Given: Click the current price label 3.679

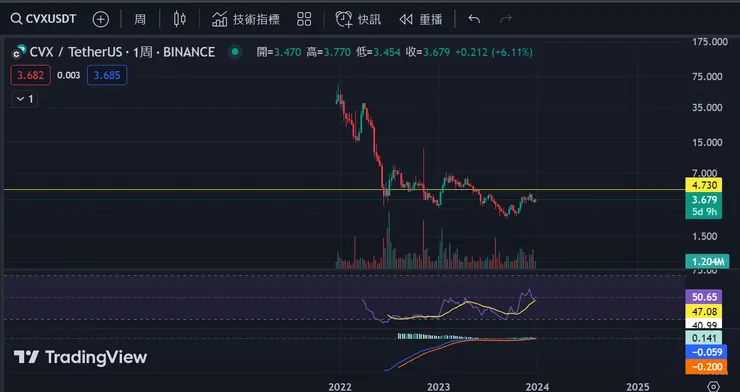Looking at the screenshot, I should click(x=704, y=200).
